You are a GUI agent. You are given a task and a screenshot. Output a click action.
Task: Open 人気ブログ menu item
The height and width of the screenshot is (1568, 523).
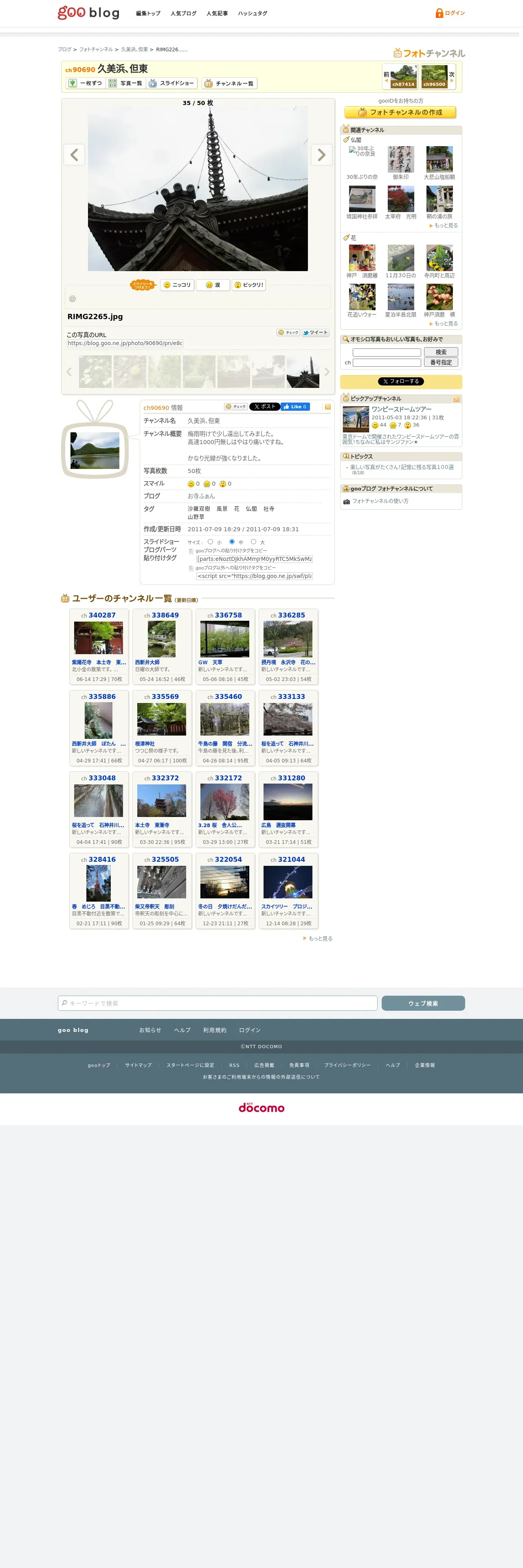(183, 13)
